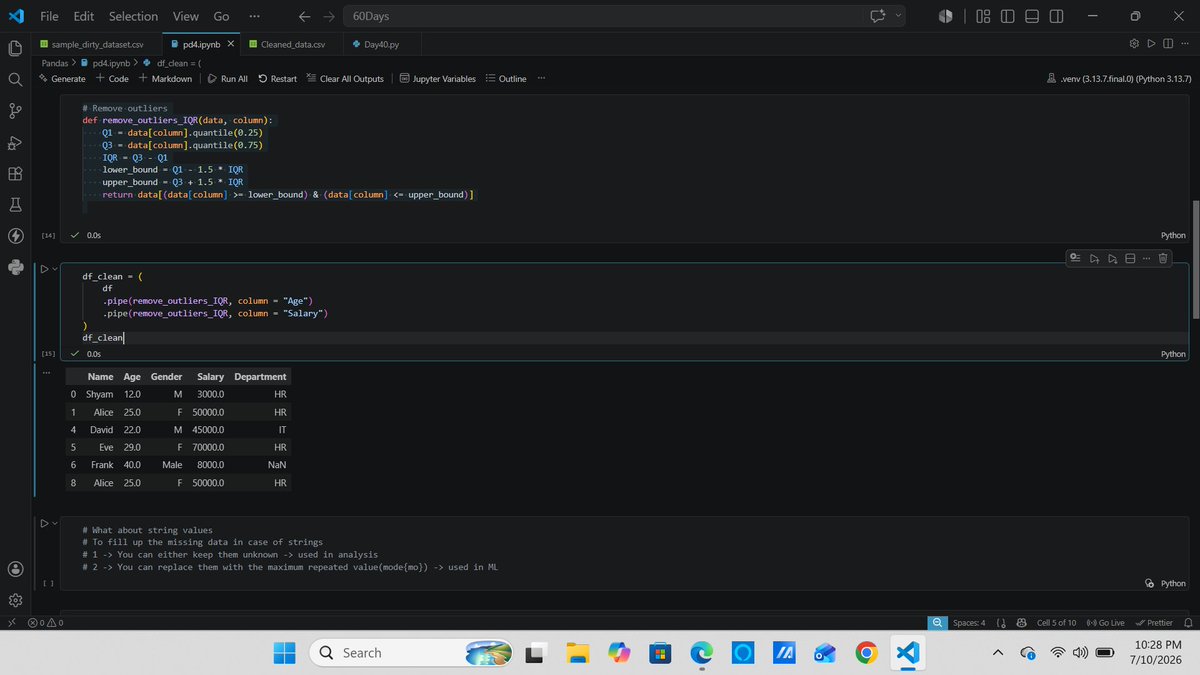
Task: Add a Code cell from toolbar
Action: [112, 79]
